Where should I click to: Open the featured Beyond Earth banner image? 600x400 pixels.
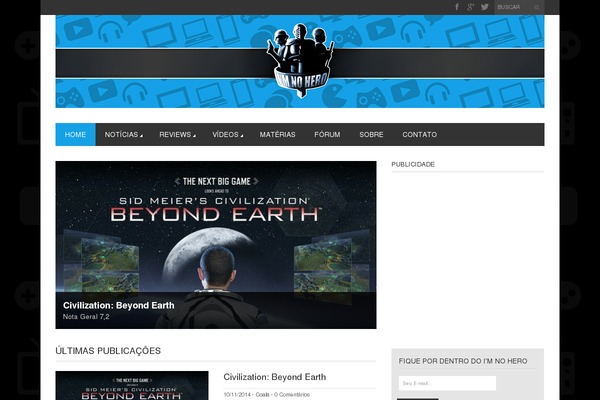(216, 245)
